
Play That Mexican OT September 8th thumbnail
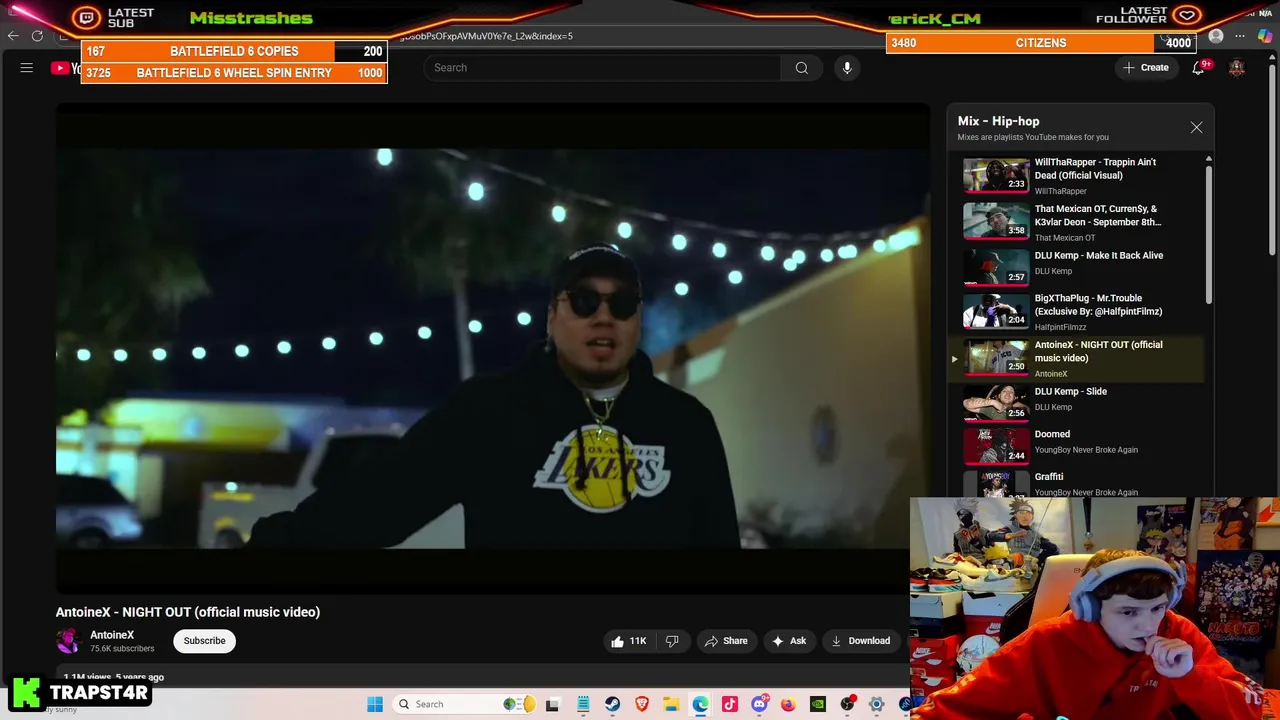click(x=996, y=221)
